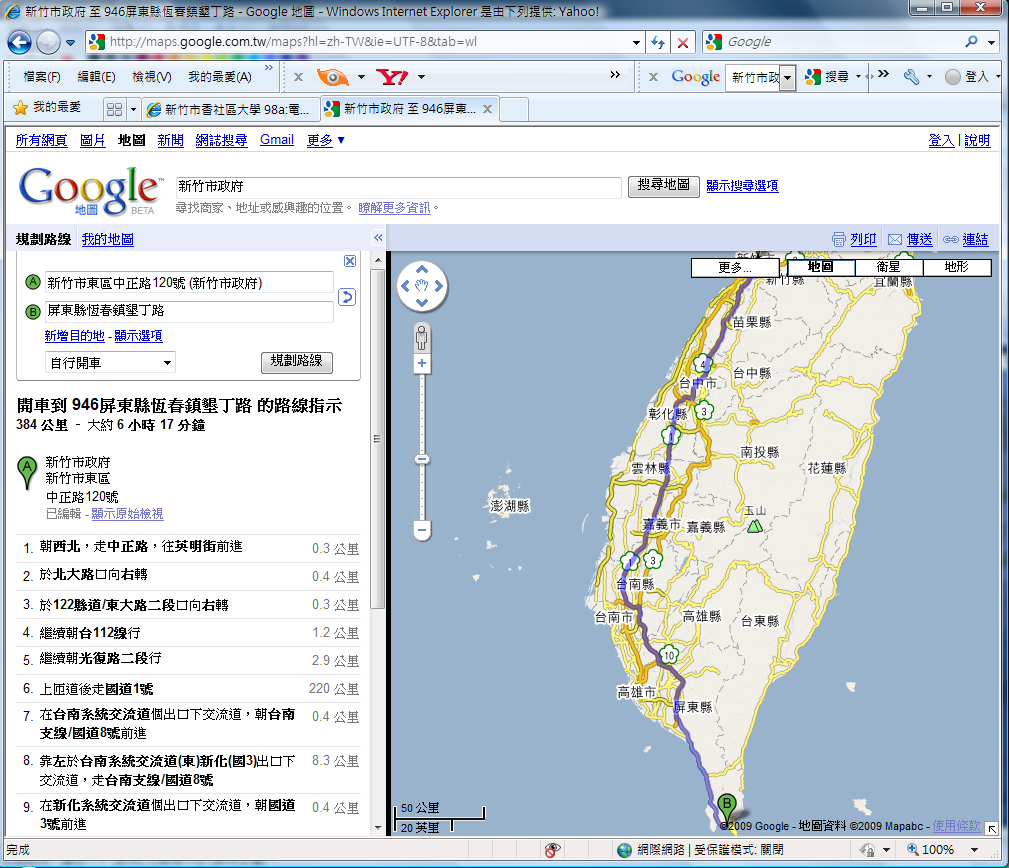The height and width of the screenshot is (868, 1009).
Task: Click the search magnifier in browser search box
Action: [x=972, y=42]
